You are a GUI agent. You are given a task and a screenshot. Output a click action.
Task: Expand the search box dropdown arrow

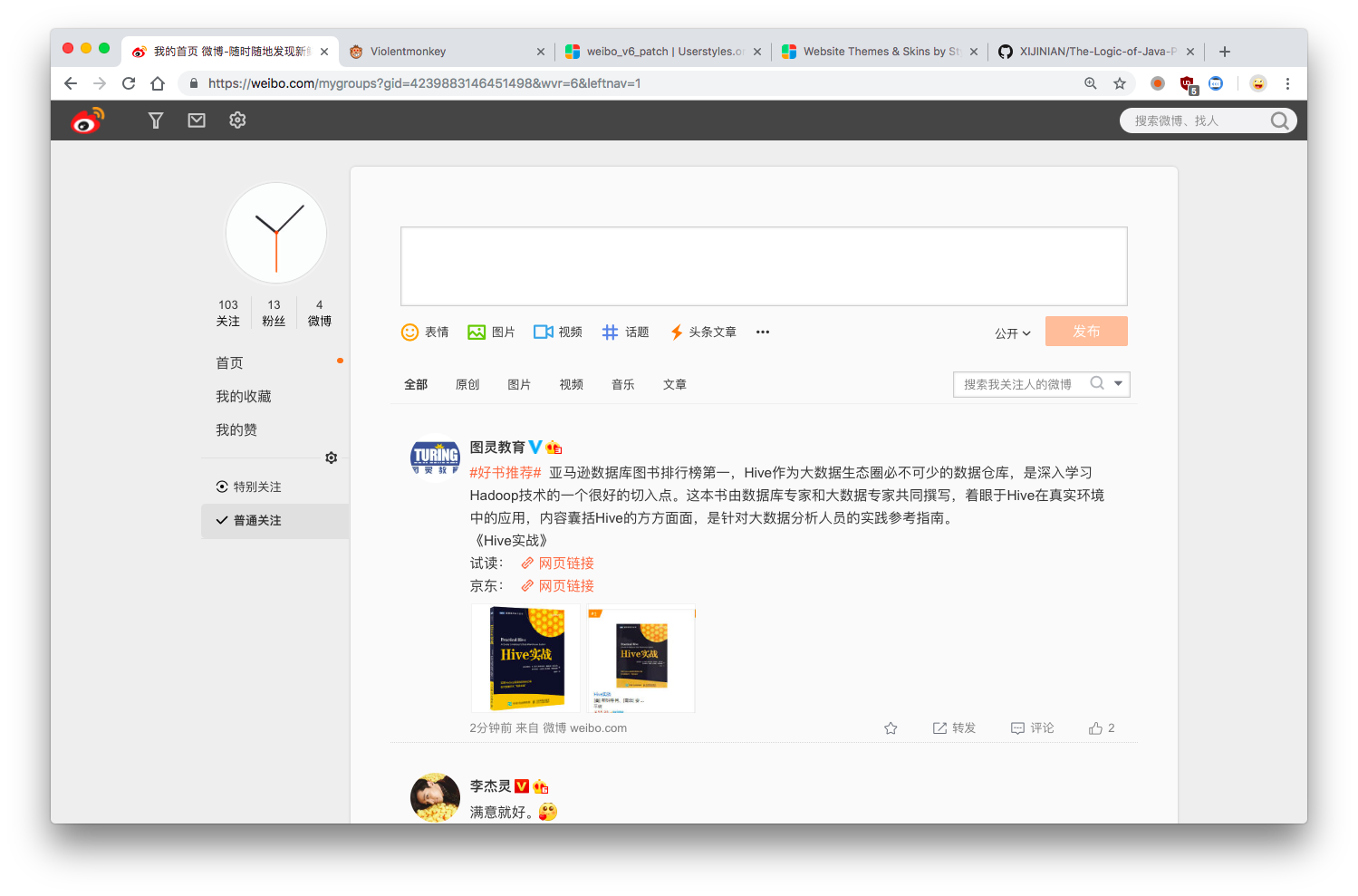(x=1119, y=383)
